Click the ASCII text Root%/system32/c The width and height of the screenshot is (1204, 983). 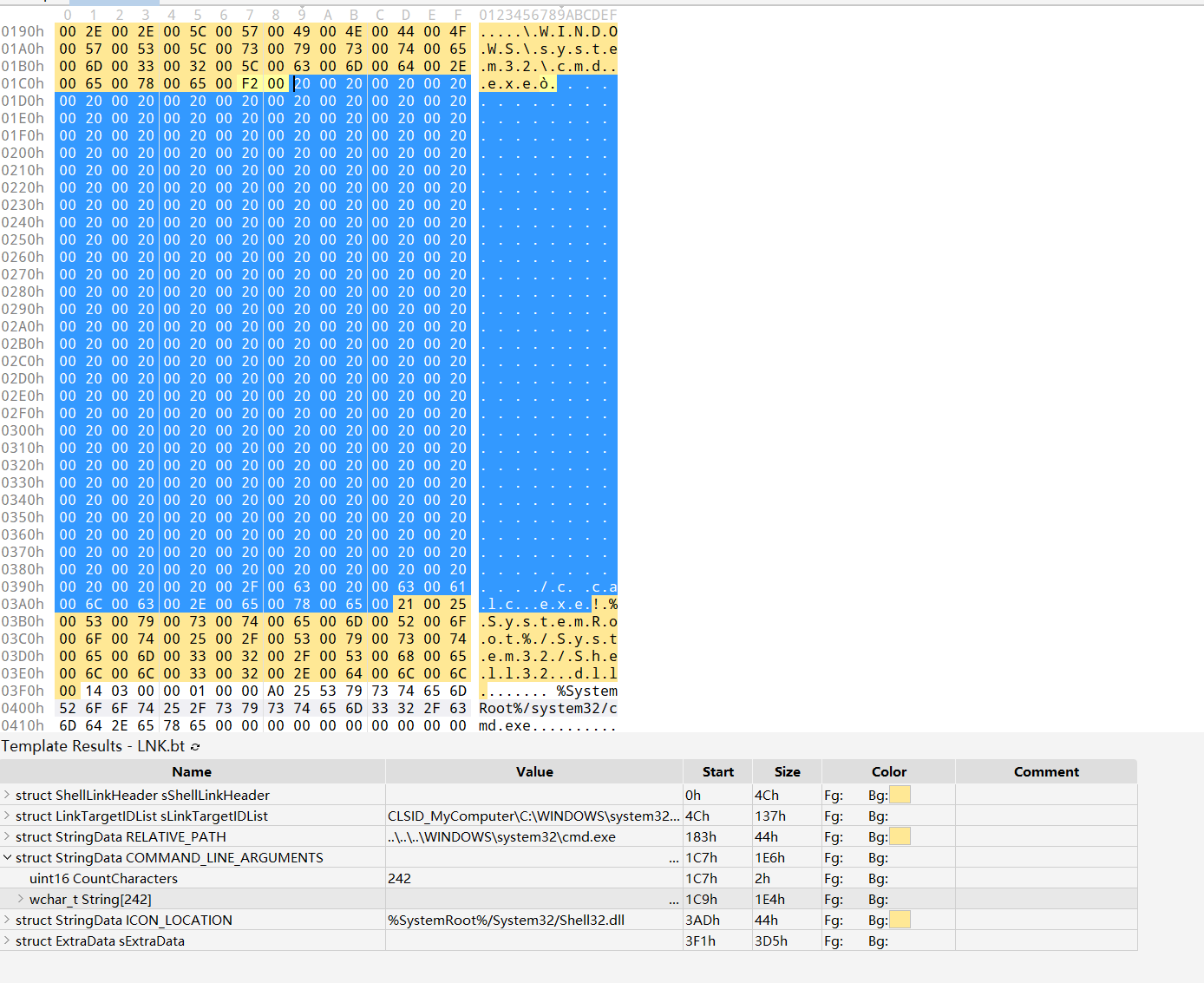[548, 708]
